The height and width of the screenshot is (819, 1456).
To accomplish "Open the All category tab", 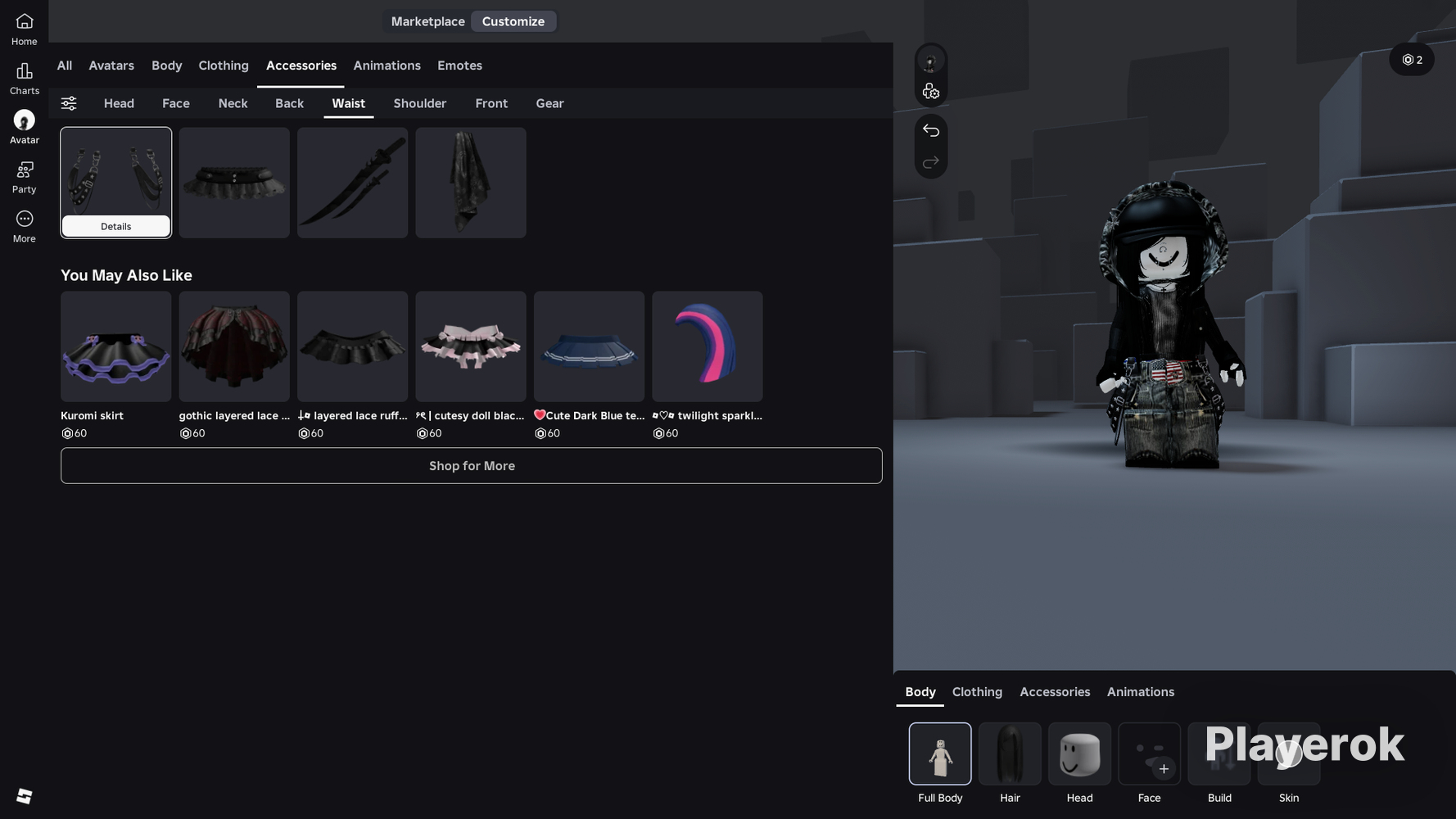I will [x=65, y=66].
